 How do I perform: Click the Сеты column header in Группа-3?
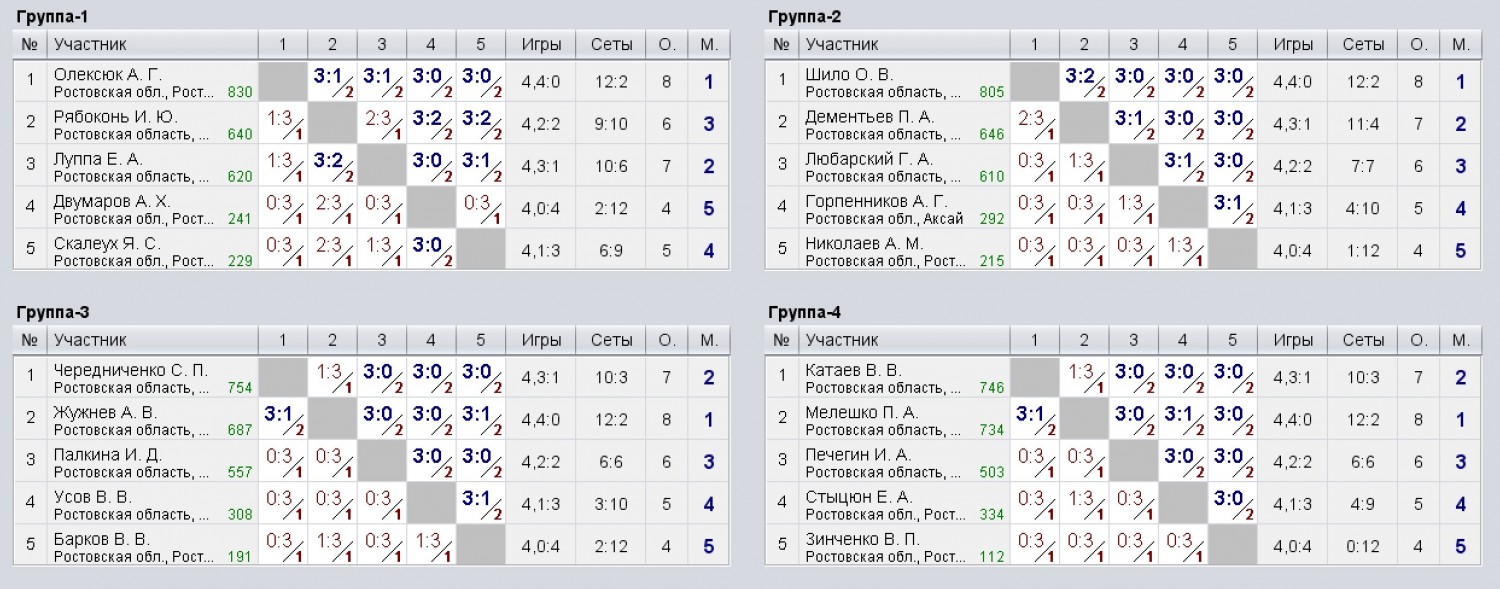coord(612,340)
